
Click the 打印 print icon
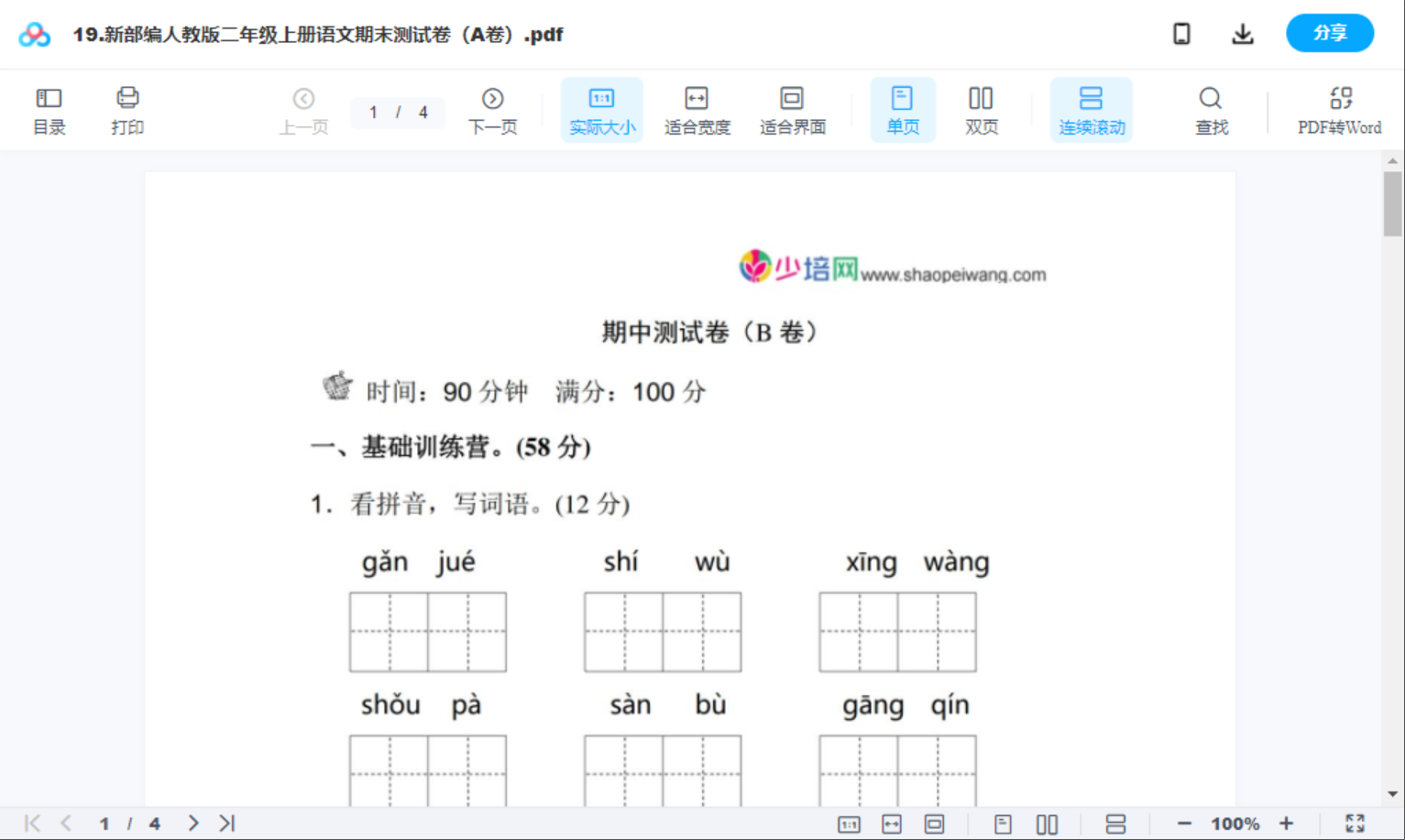(127, 109)
